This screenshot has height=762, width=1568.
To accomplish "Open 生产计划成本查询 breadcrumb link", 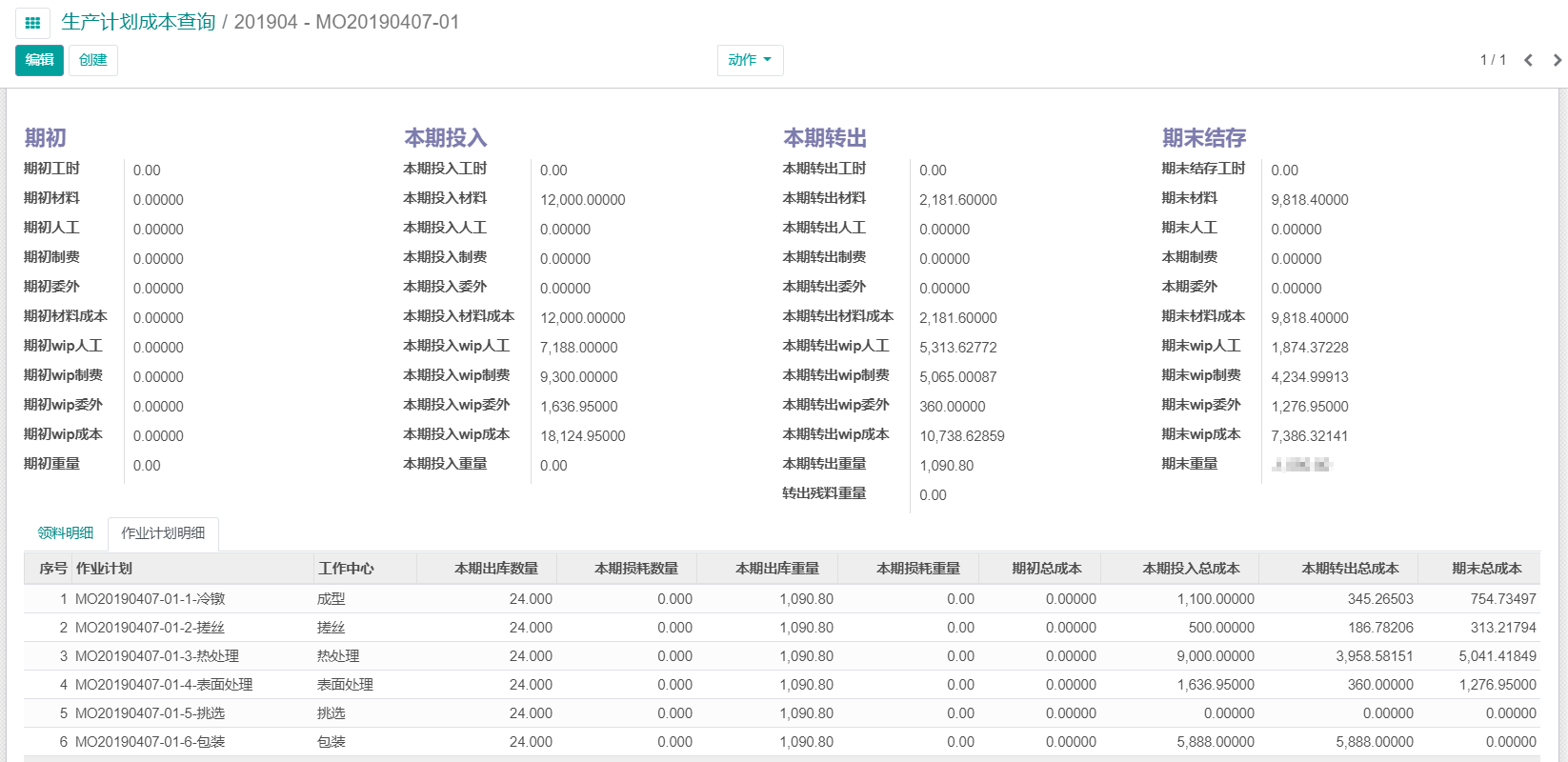I will (138, 22).
